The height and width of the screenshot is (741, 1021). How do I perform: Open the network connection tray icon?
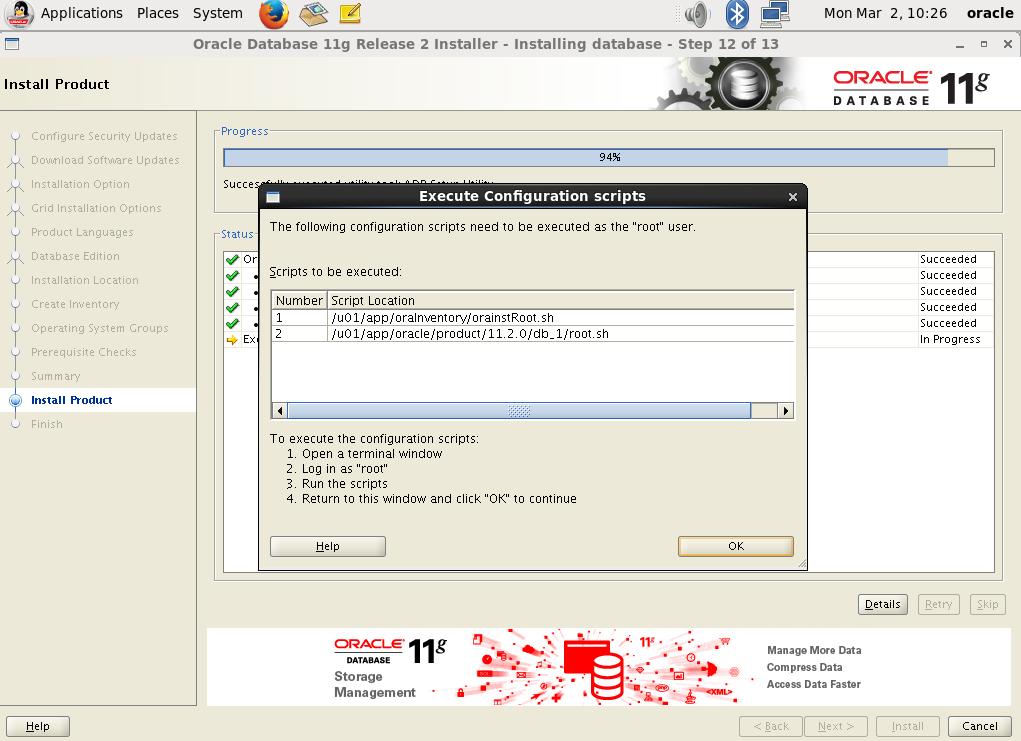[775, 14]
